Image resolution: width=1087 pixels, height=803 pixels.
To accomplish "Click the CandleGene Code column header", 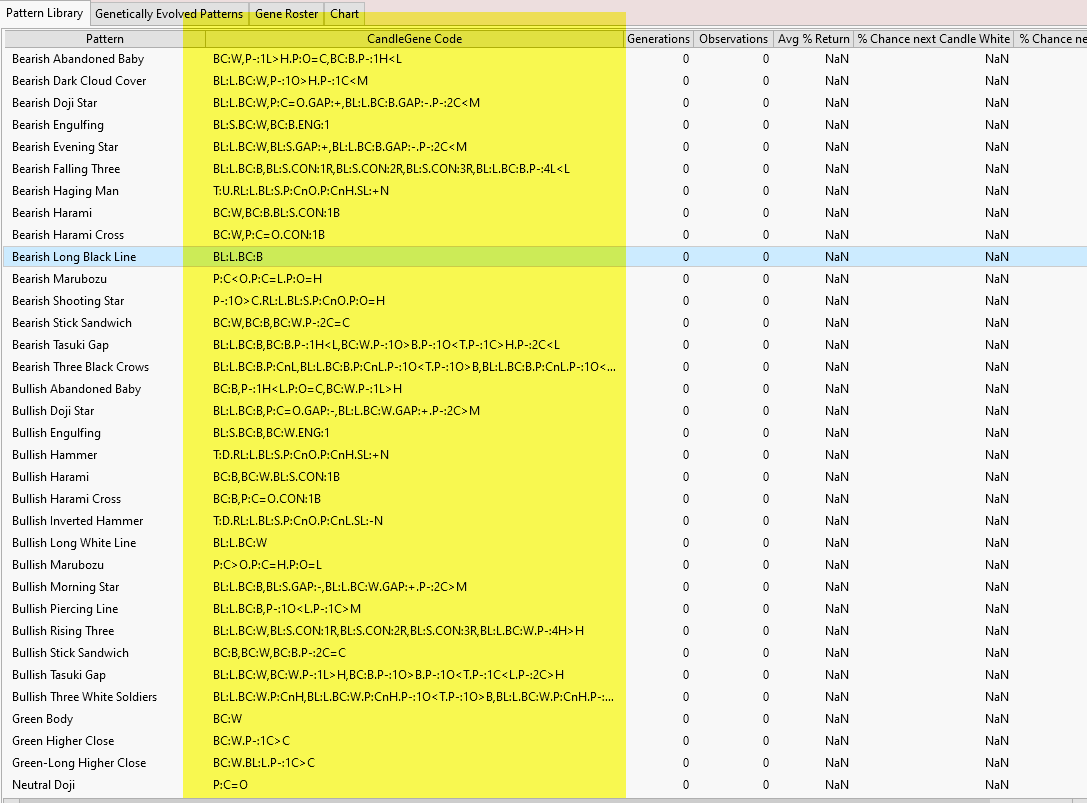I will click(414, 39).
